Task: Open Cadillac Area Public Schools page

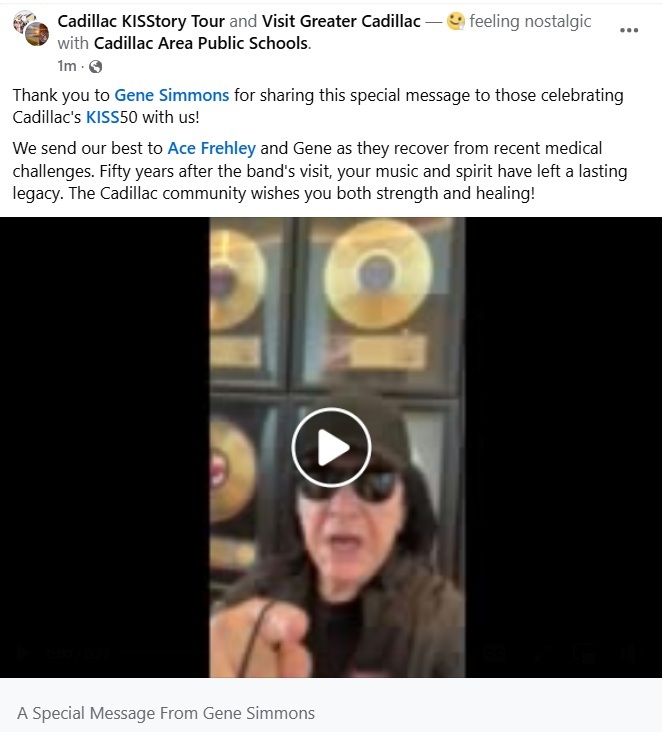Action: 201,43
